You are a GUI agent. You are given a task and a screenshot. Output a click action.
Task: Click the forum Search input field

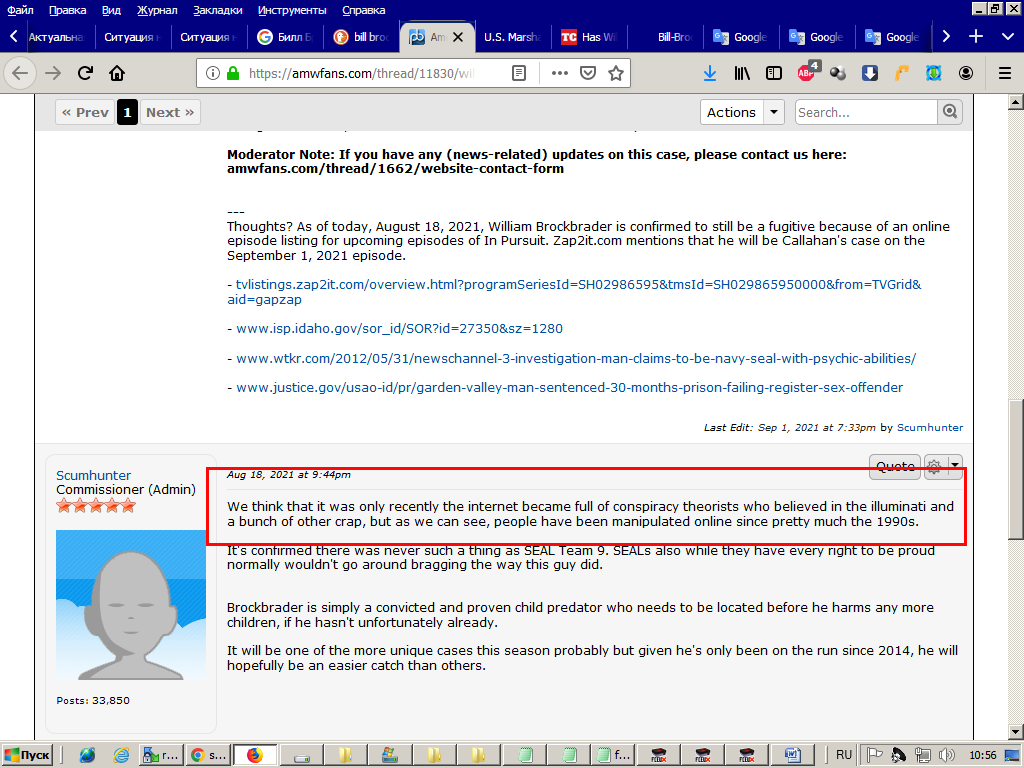866,112
